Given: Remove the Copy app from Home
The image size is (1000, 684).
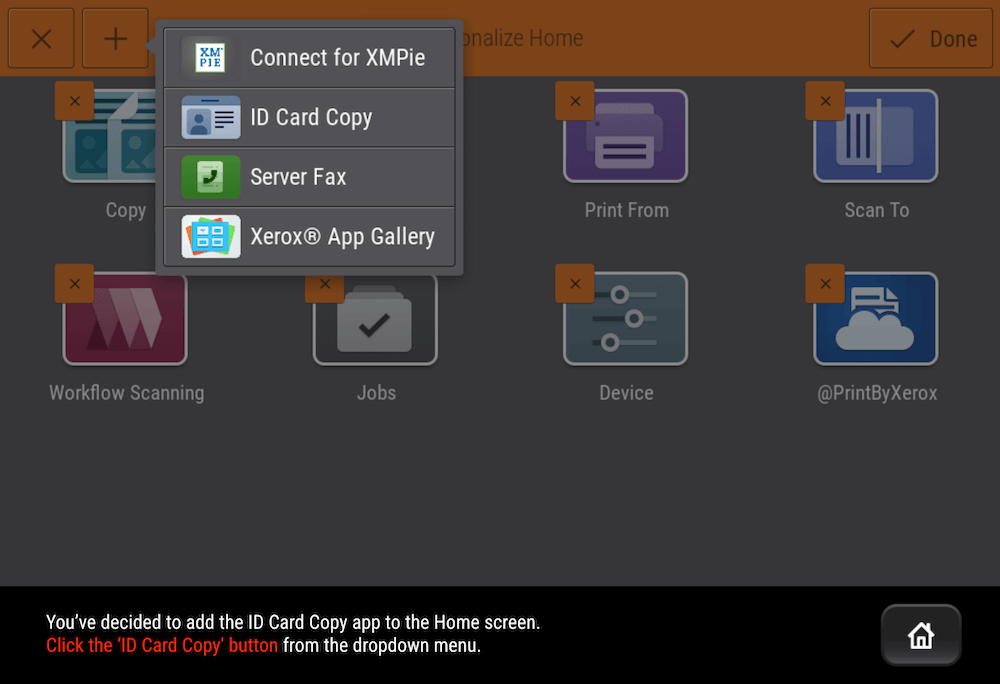Looking at the screenshot, I should [74, 101].
